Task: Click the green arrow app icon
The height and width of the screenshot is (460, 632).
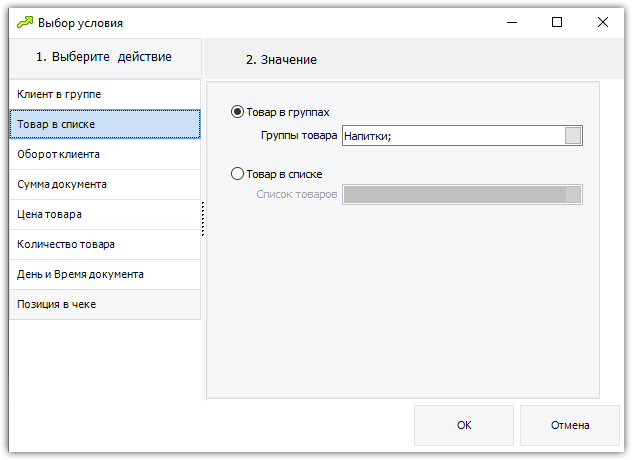Action: [25, 22]
